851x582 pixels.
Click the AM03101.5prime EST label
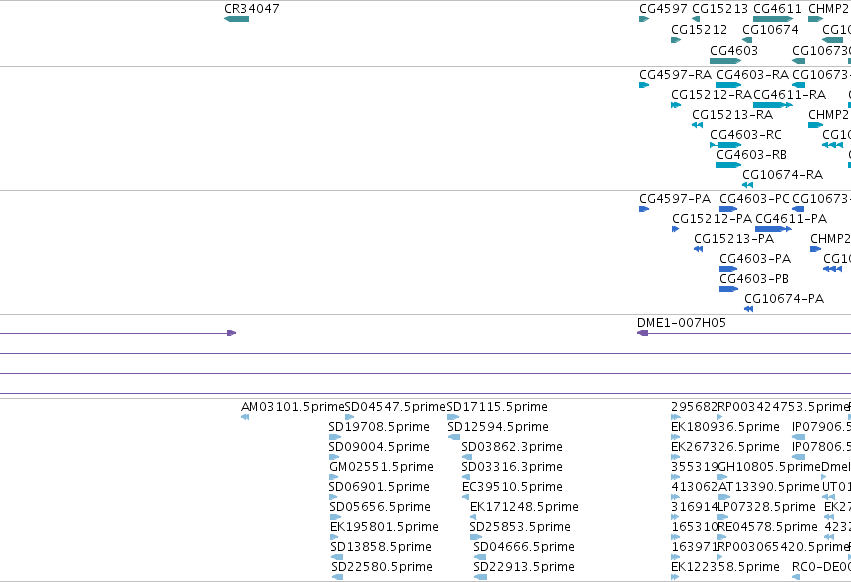click(x=293, y=407)
